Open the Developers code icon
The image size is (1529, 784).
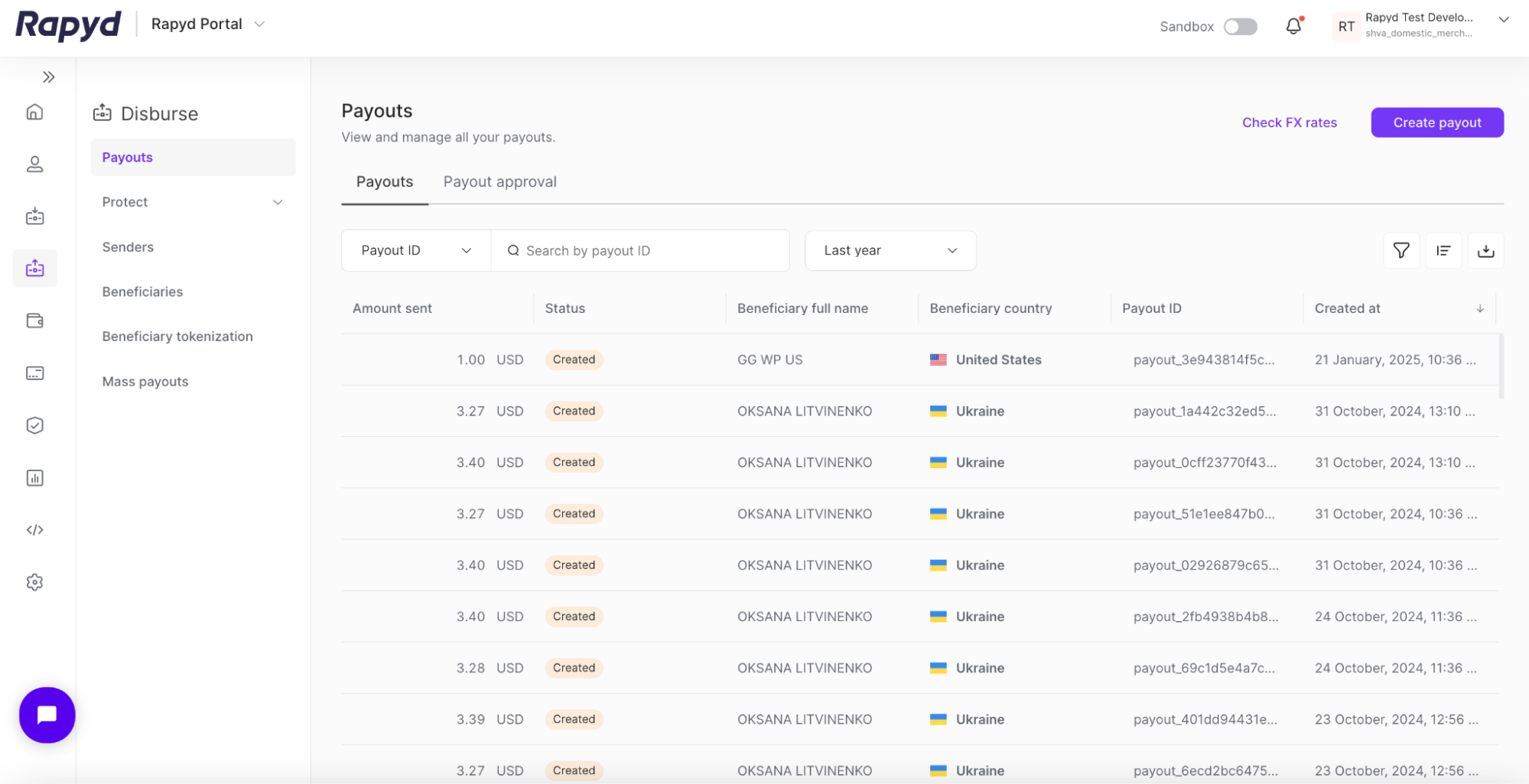[x=35, y=529]
